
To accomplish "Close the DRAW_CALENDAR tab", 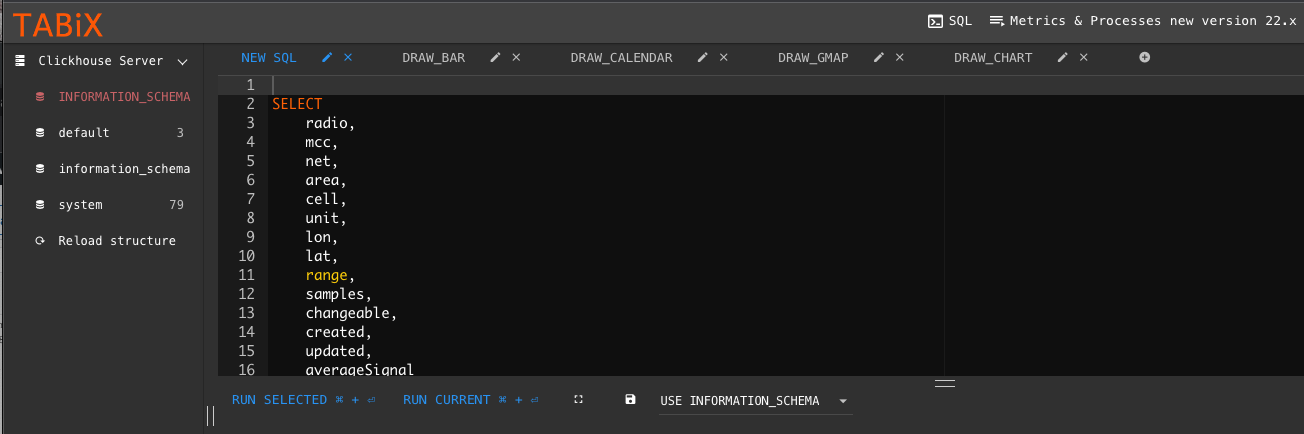I will point(724,58).
